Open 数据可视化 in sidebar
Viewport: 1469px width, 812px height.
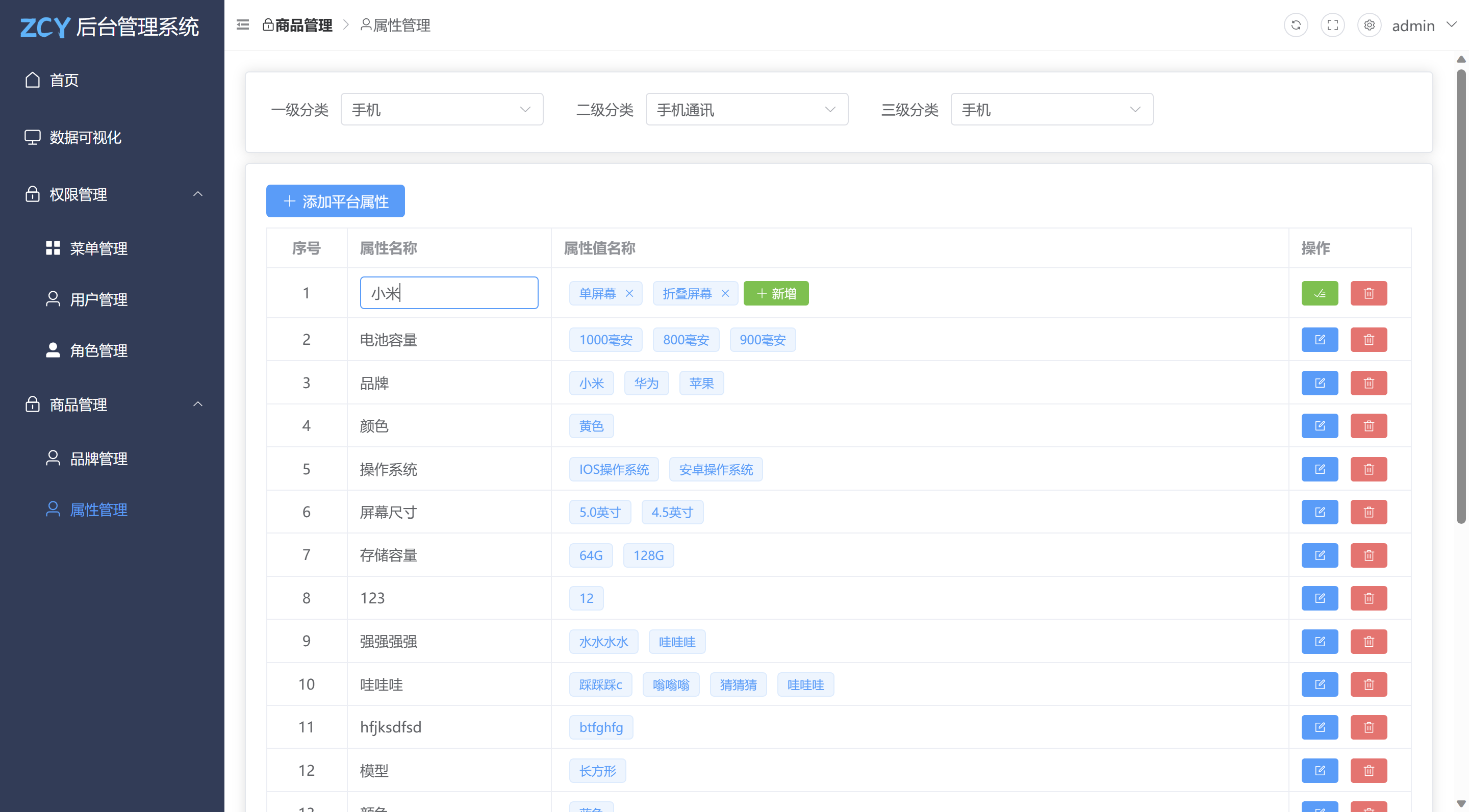pos(112,137)
